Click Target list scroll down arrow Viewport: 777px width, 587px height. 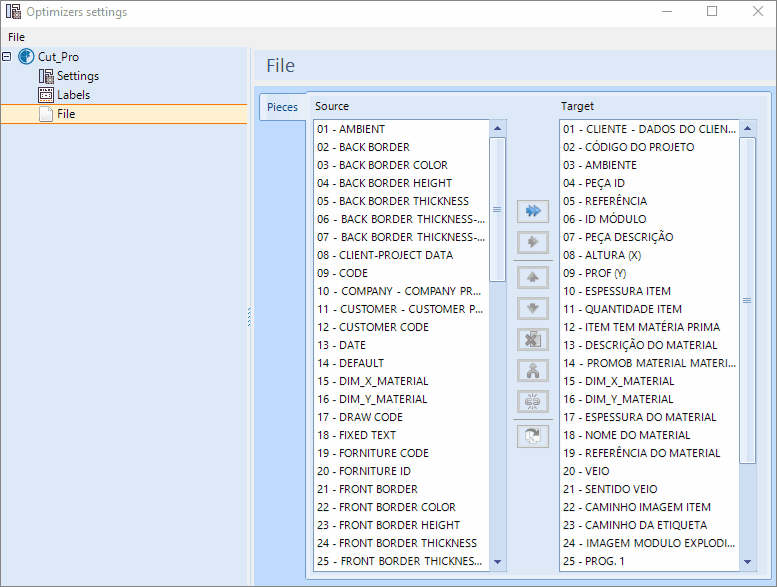tap(748, 562)
